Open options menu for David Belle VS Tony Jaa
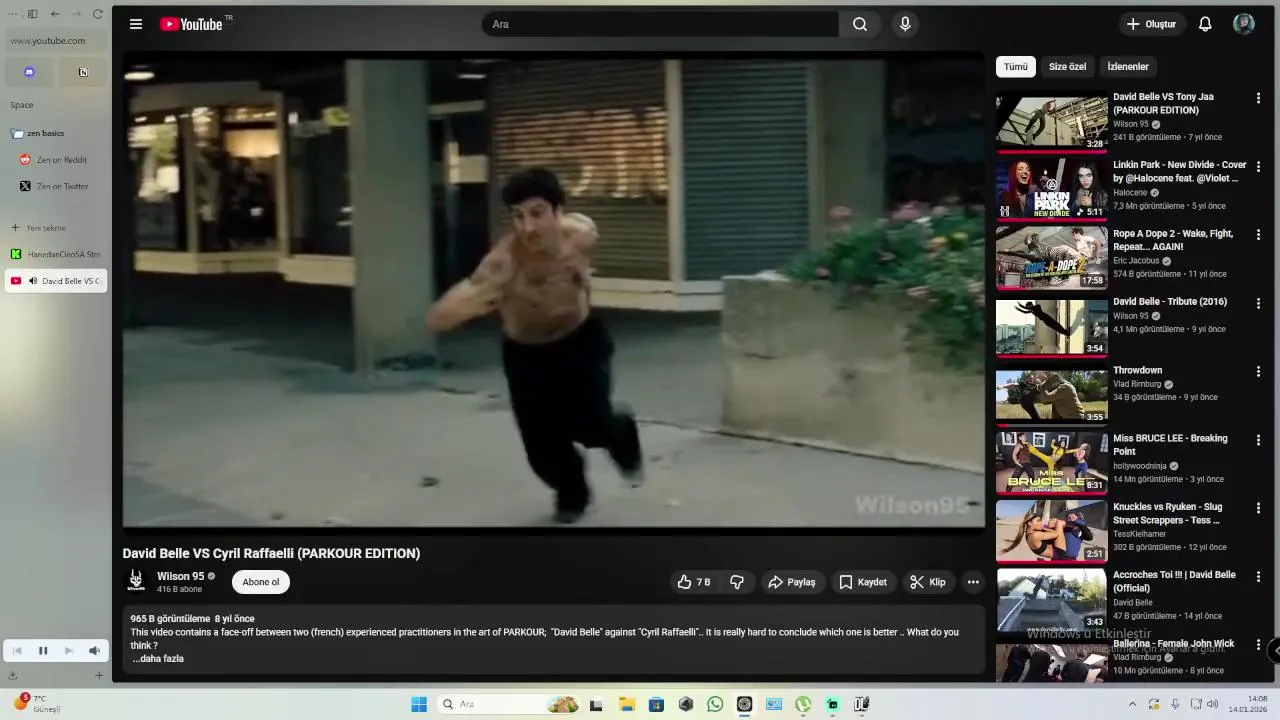1280x720 pixels. click(x=1258, y=98)
